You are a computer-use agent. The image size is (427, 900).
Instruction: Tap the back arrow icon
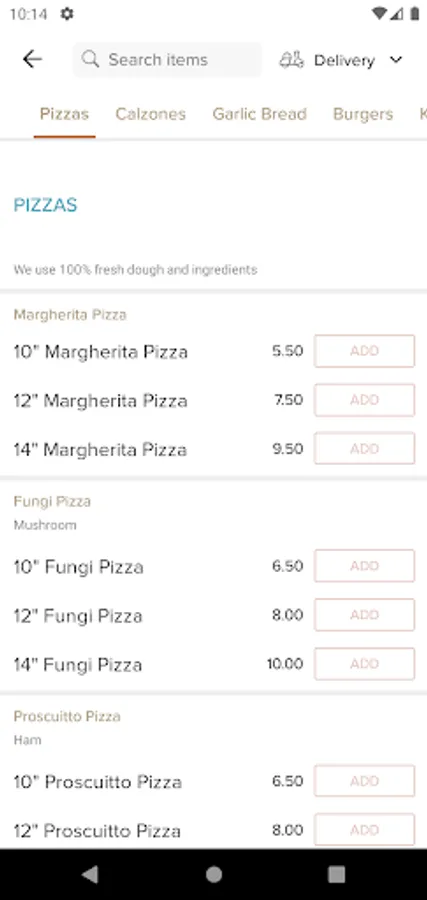pyautogui.click(x=32, y=59)
